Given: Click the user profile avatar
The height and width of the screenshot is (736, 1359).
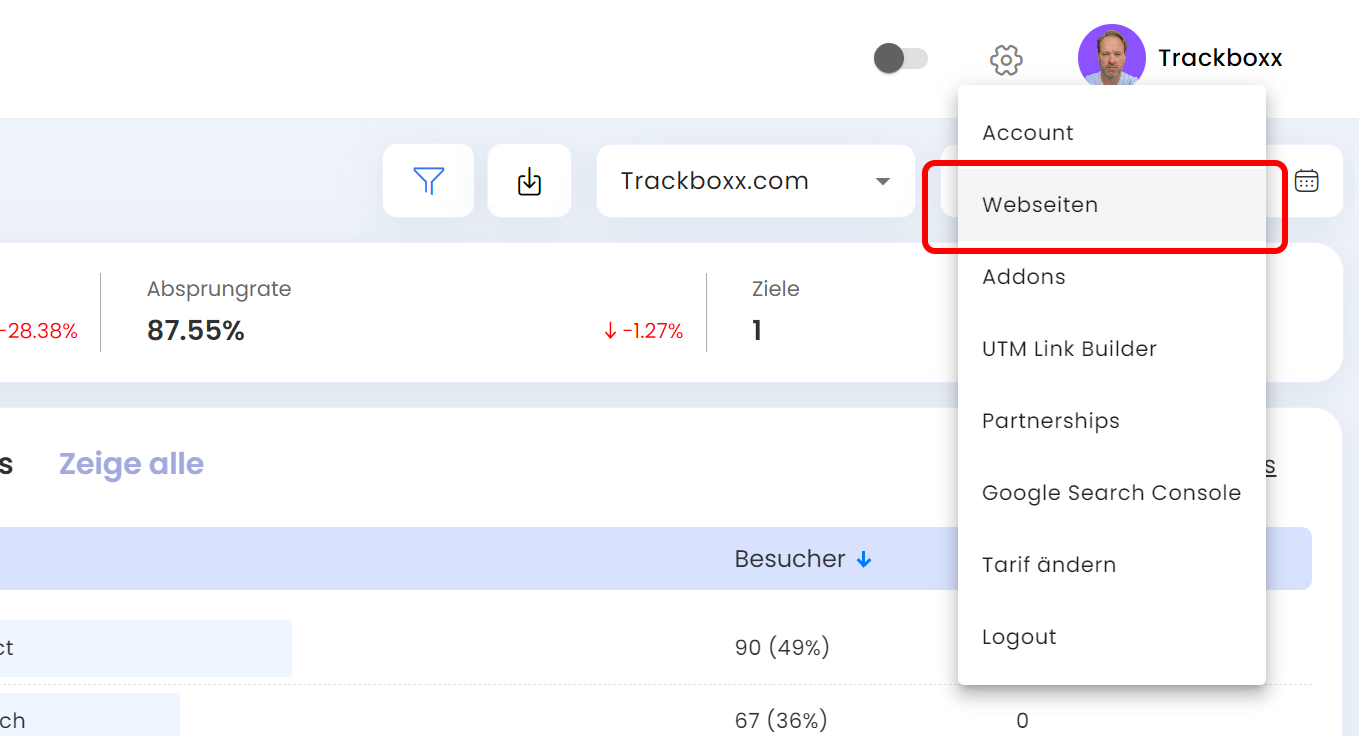Looking at the screenshot, I should tap(1111, 57).
